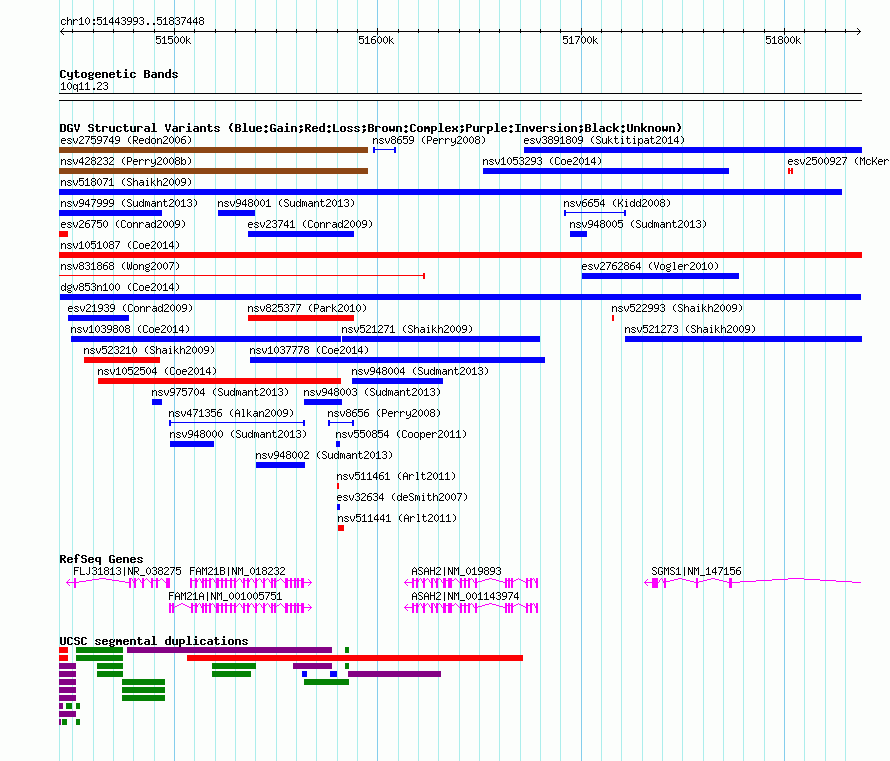This screenshot has width=890, height=761.
Task: Select esv26750 (Conrad2009) label
Action: pos(123,224)
